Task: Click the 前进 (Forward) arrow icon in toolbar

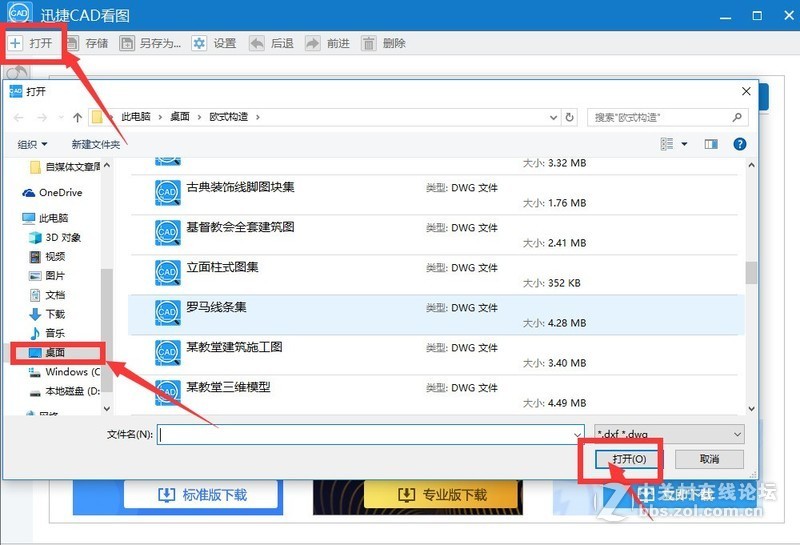Action: click(312, 43)
